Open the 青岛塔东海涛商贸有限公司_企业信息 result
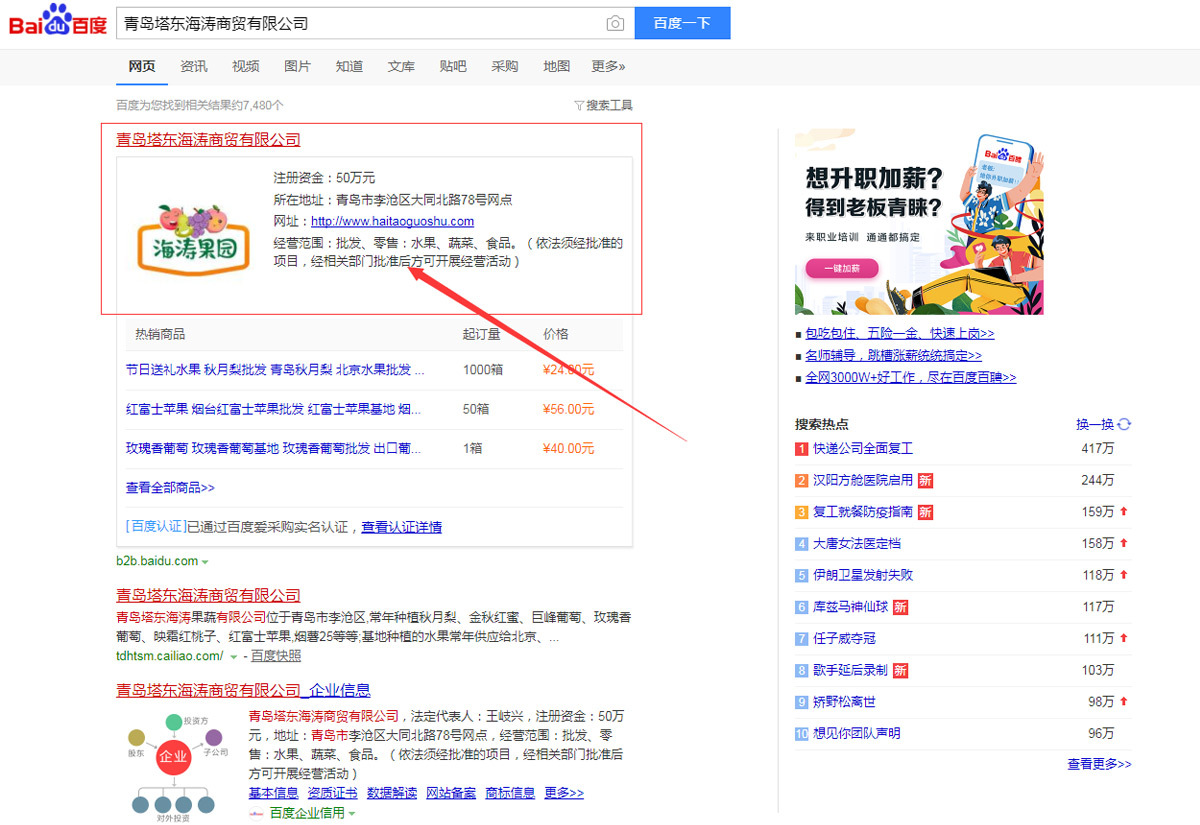Viewport: 1200px width, 825px height. pos(243,690)
